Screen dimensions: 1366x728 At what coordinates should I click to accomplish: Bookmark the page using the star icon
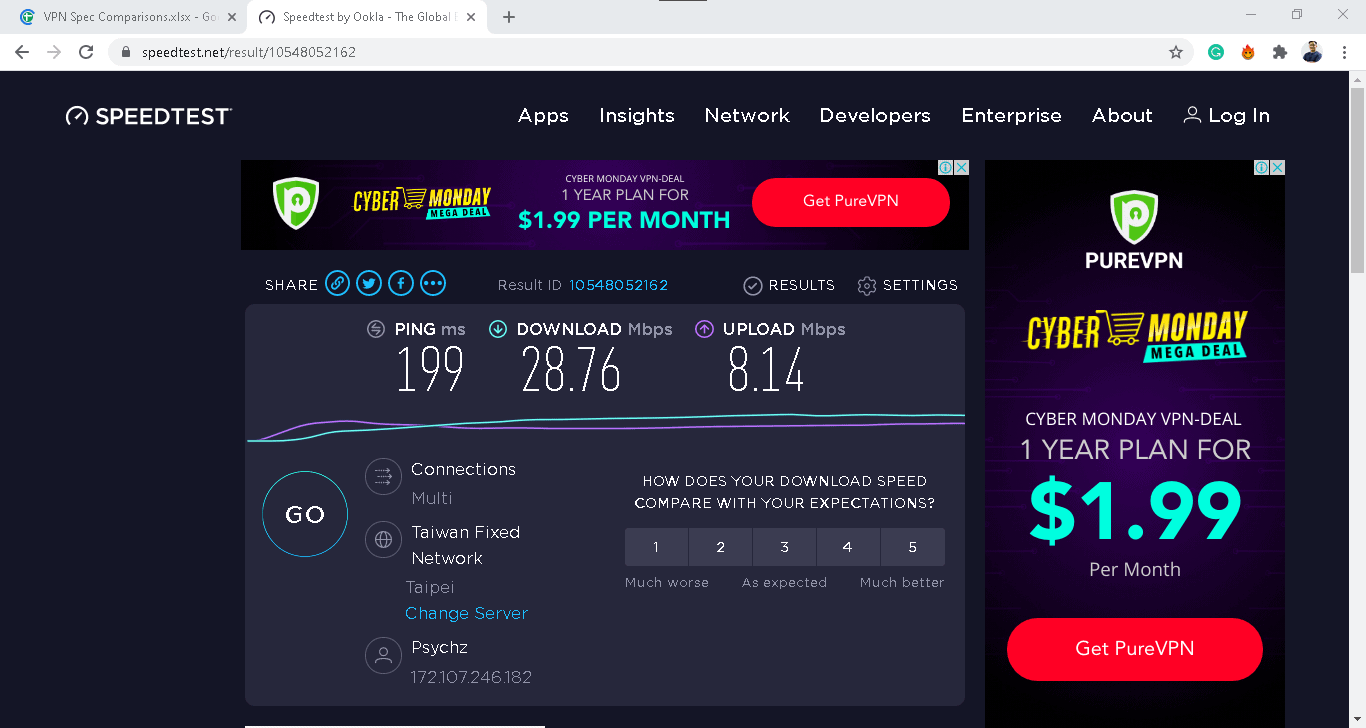pyautogui.click(x=1177, y=51)
